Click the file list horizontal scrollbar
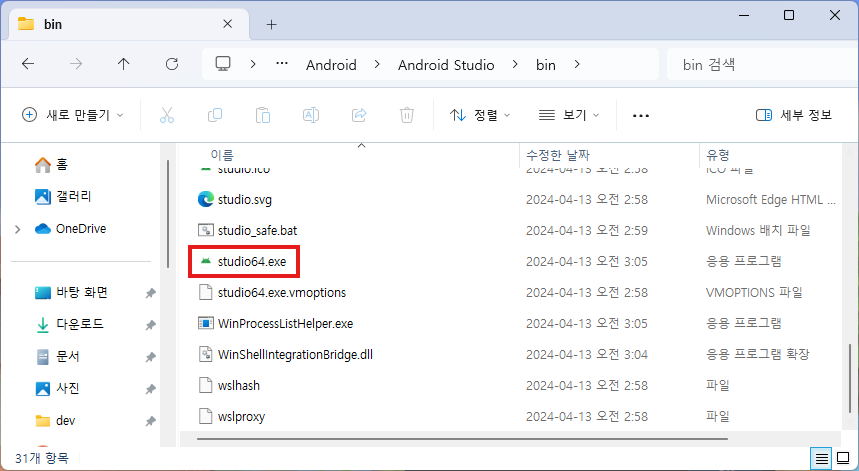 pyautogui.click(x=462, y=439)
